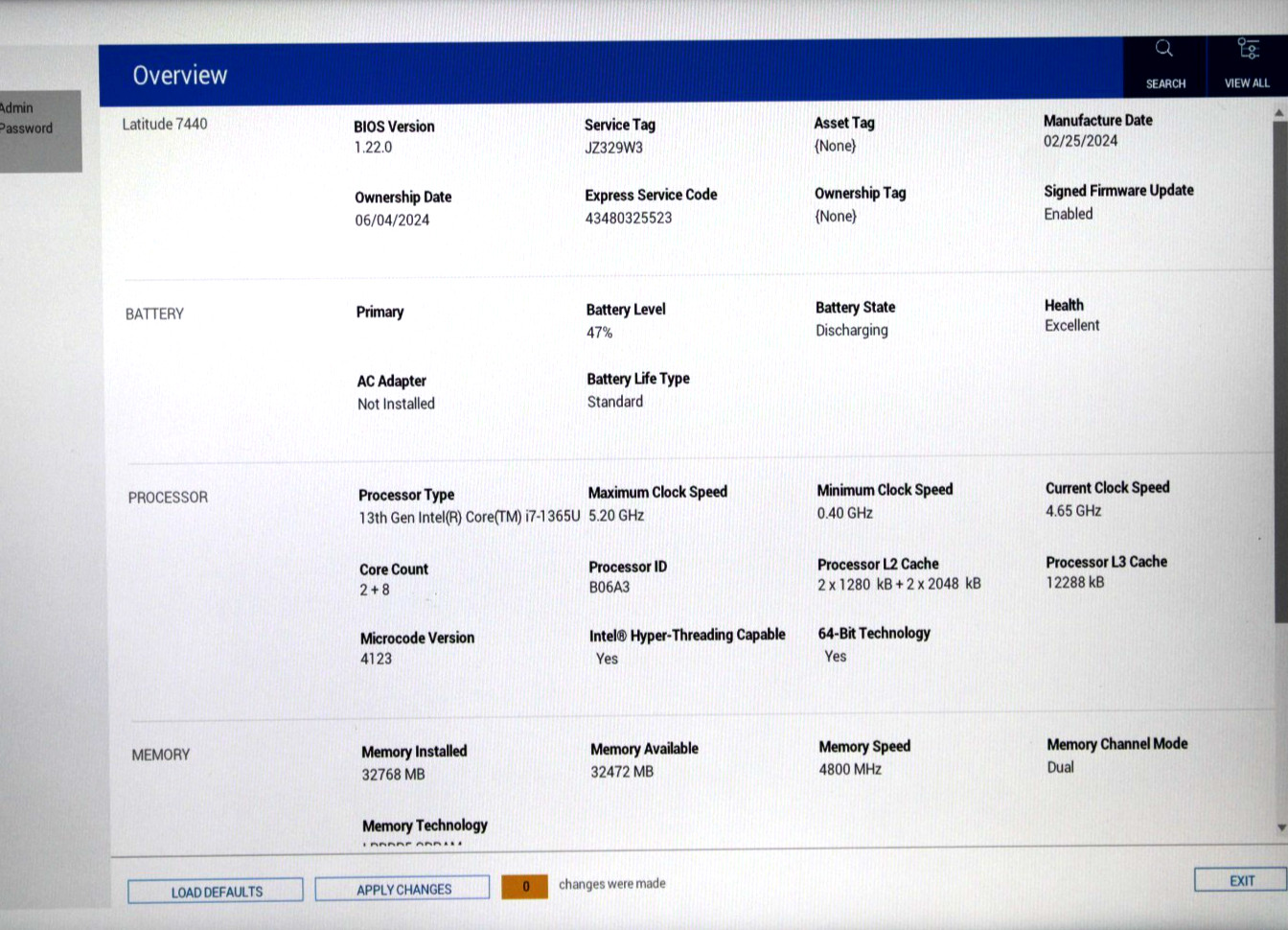Click the Service Tag value JZ329W3
The width and height of the screenshot is (1288, 930).
click(x=613, y=148)
